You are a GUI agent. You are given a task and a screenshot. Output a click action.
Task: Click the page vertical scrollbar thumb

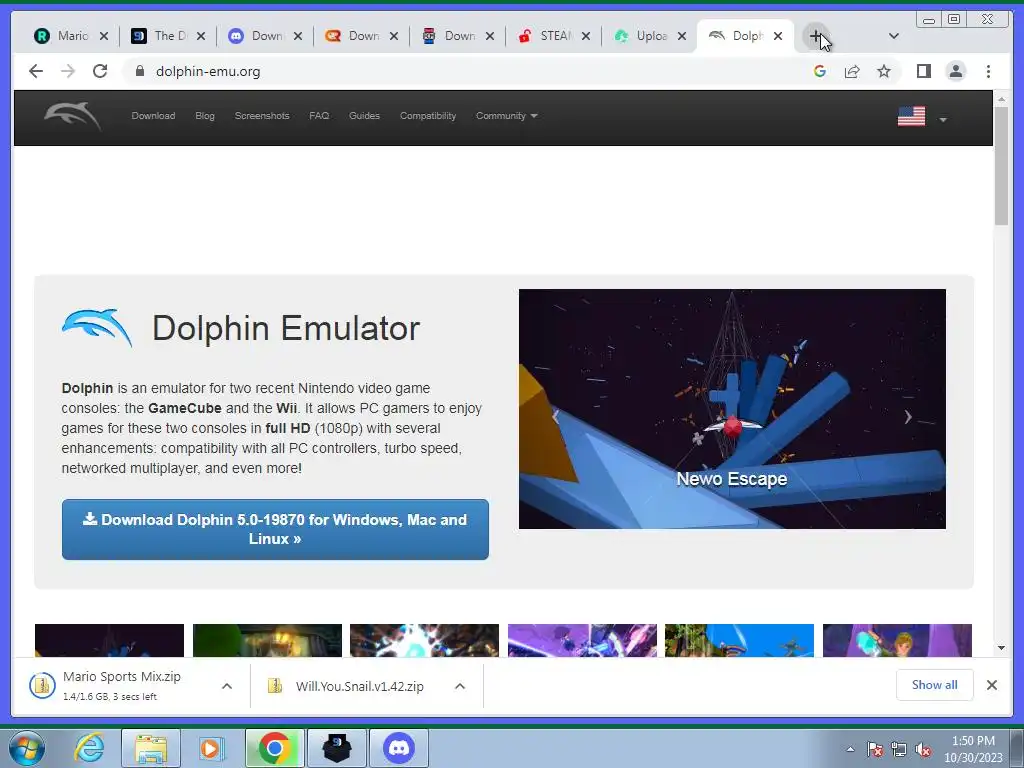[1002, 166]
